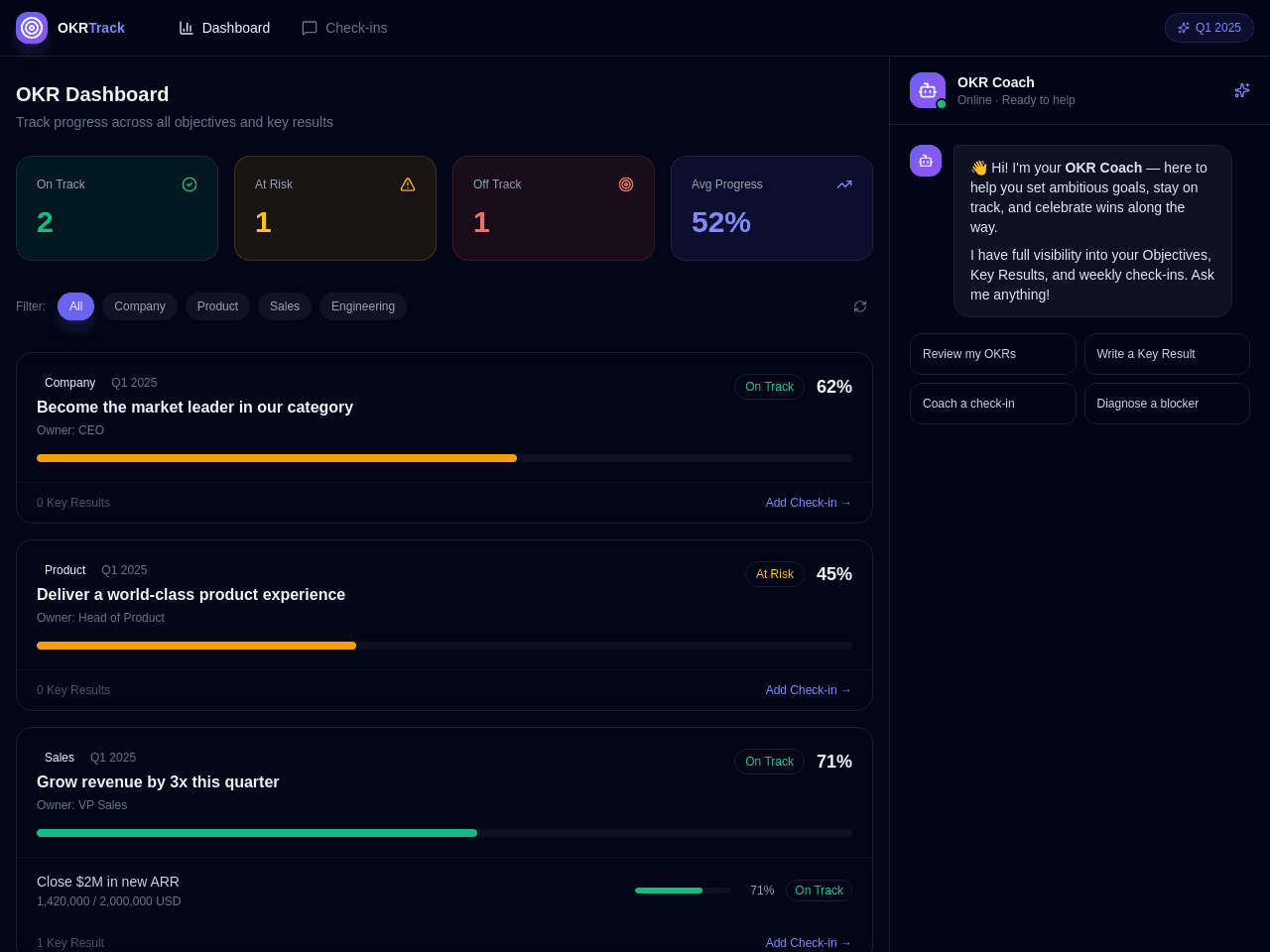1270x952 pixels.
Task: Click the Close $2M ARR key result progress bar
Action: coord(683,891)
